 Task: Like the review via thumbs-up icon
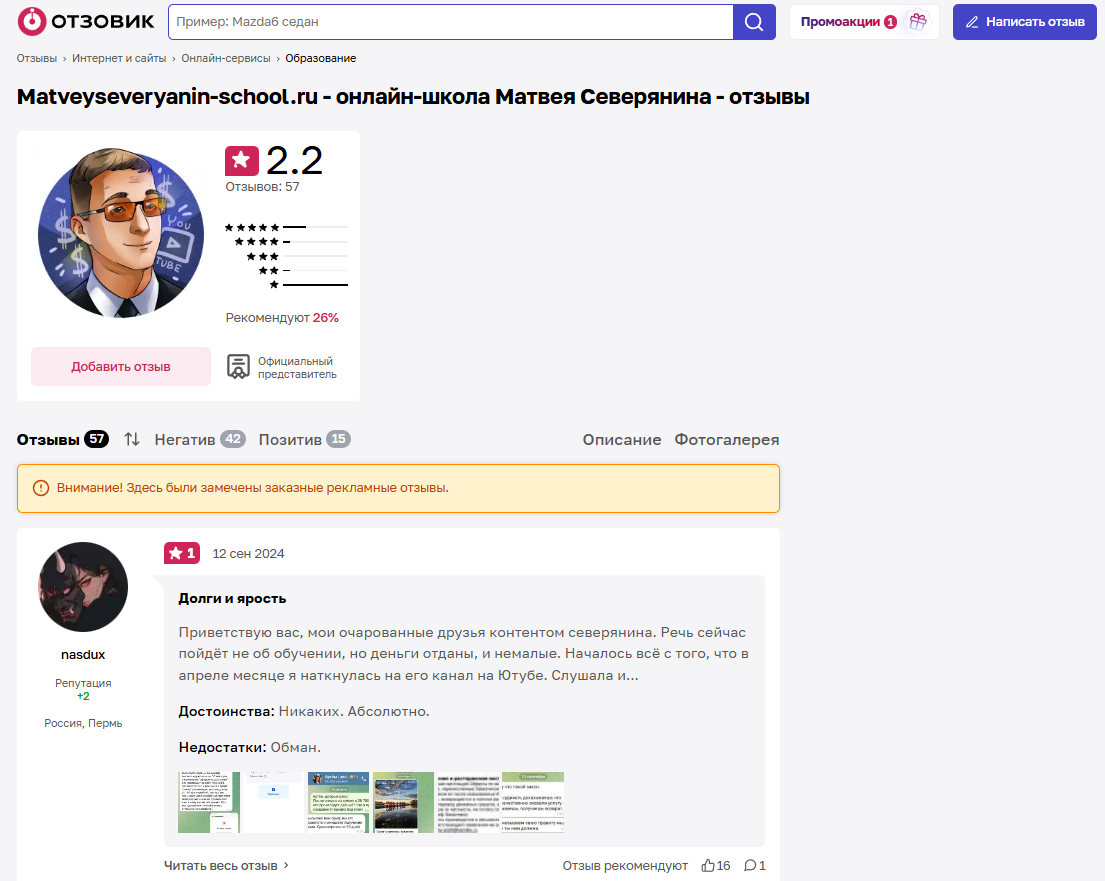point(708,865)
